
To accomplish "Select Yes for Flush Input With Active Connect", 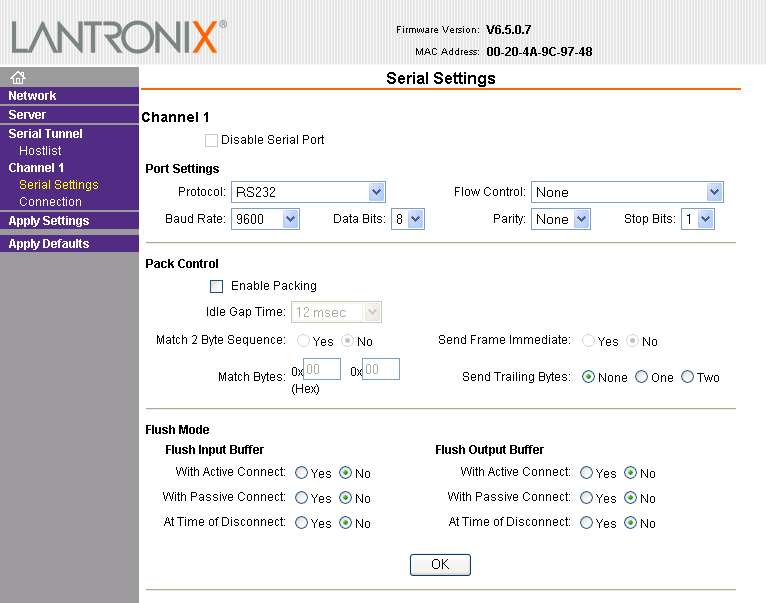I will [x=302, y=473].
